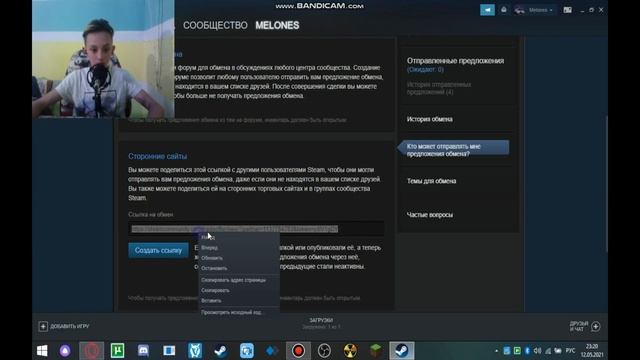Open the purple Alice assistant taskbar icon
This screenshot has height=360, width=640.
65,351
